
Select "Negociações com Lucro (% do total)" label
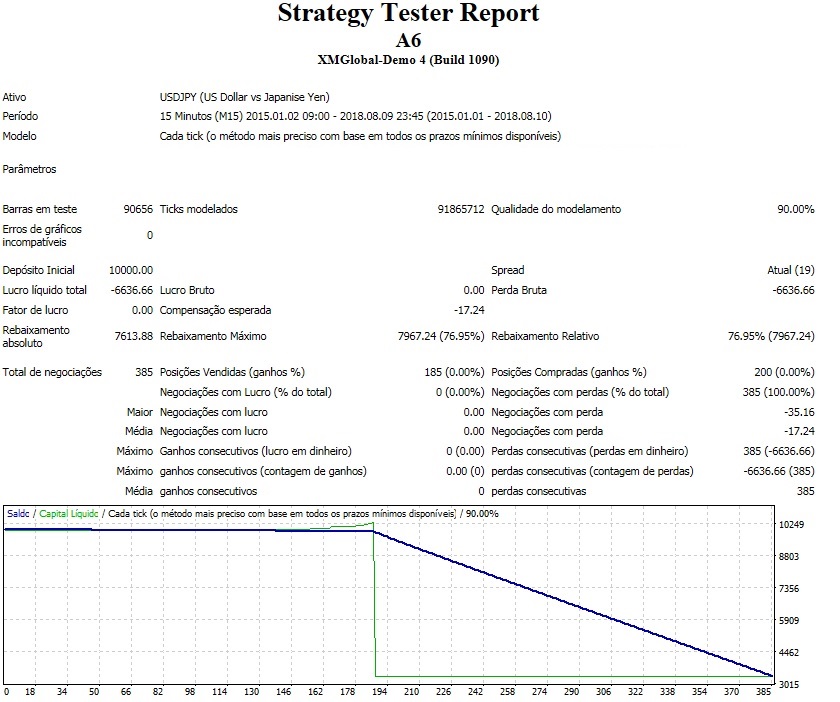[245, 392]
